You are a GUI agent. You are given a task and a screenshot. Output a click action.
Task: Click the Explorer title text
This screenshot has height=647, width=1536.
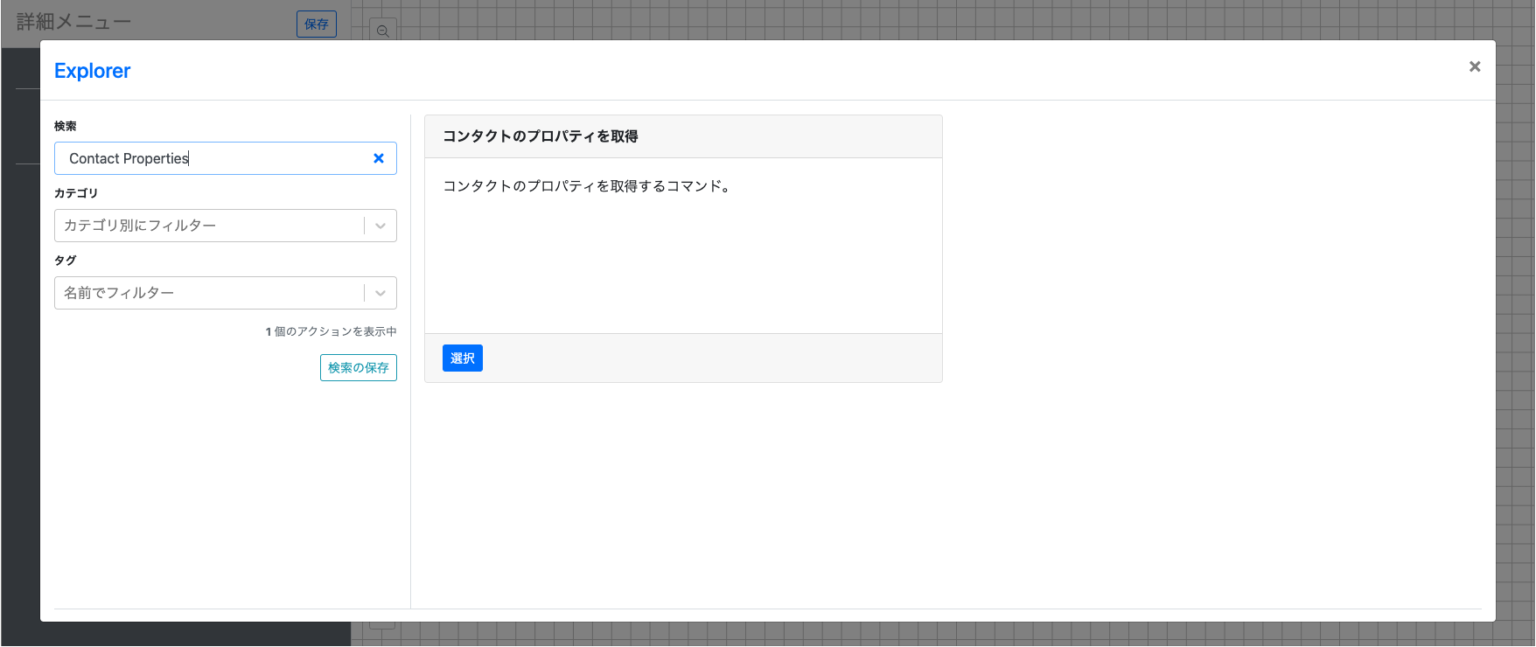pyautogui.click(x=92, y=70)
